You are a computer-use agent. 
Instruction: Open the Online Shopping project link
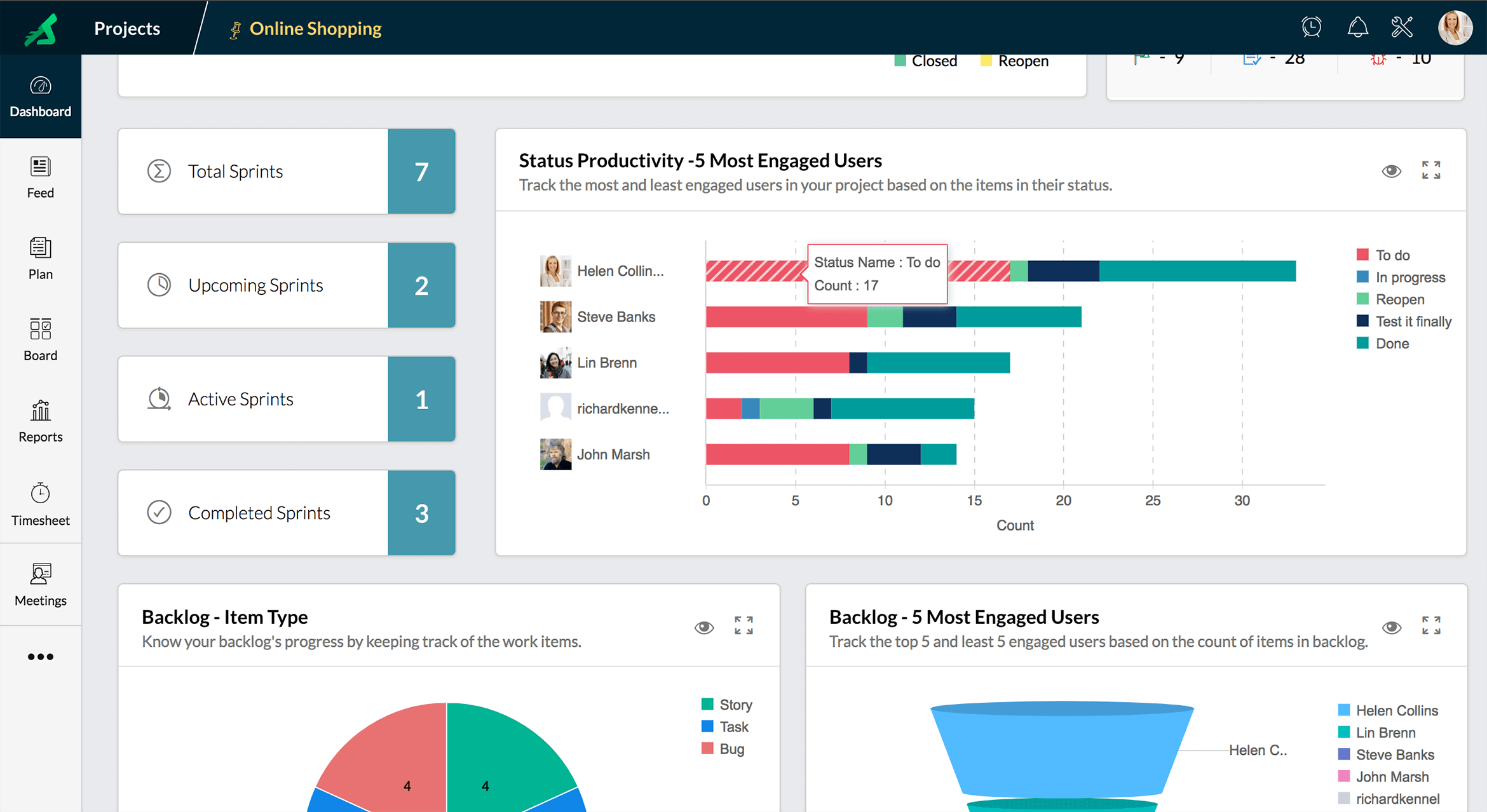[315, 29]
